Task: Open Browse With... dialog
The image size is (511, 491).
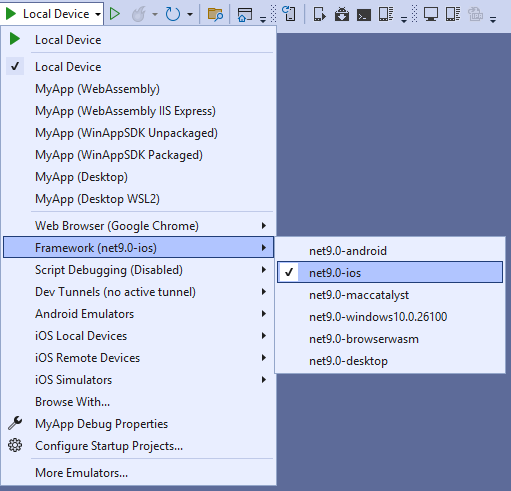Action: (139, 402)
